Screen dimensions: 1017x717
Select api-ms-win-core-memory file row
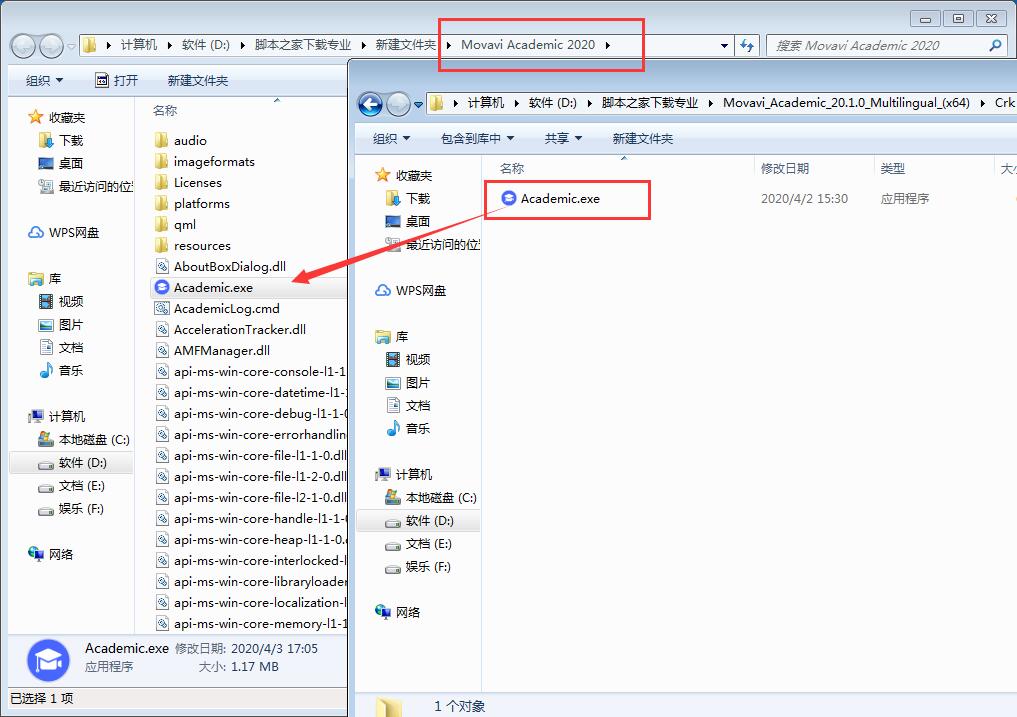[251, 624]
